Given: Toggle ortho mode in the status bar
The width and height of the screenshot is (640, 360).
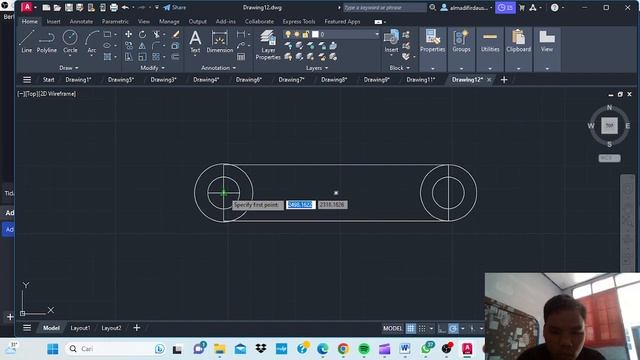Looking at the screenshot, I should click(x=442, y=328).
